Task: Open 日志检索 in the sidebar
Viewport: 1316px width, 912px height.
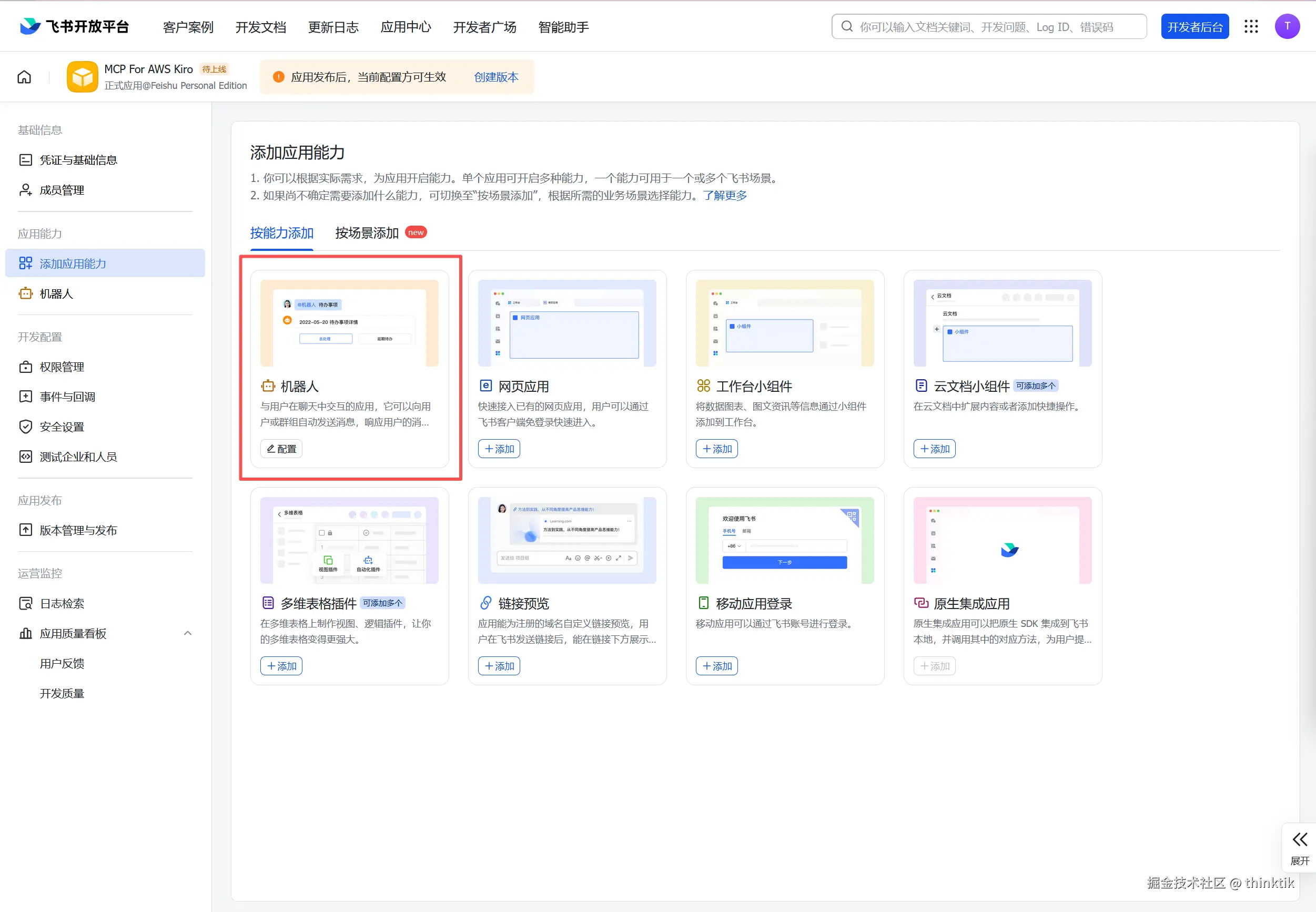Action: pos(62,603)
